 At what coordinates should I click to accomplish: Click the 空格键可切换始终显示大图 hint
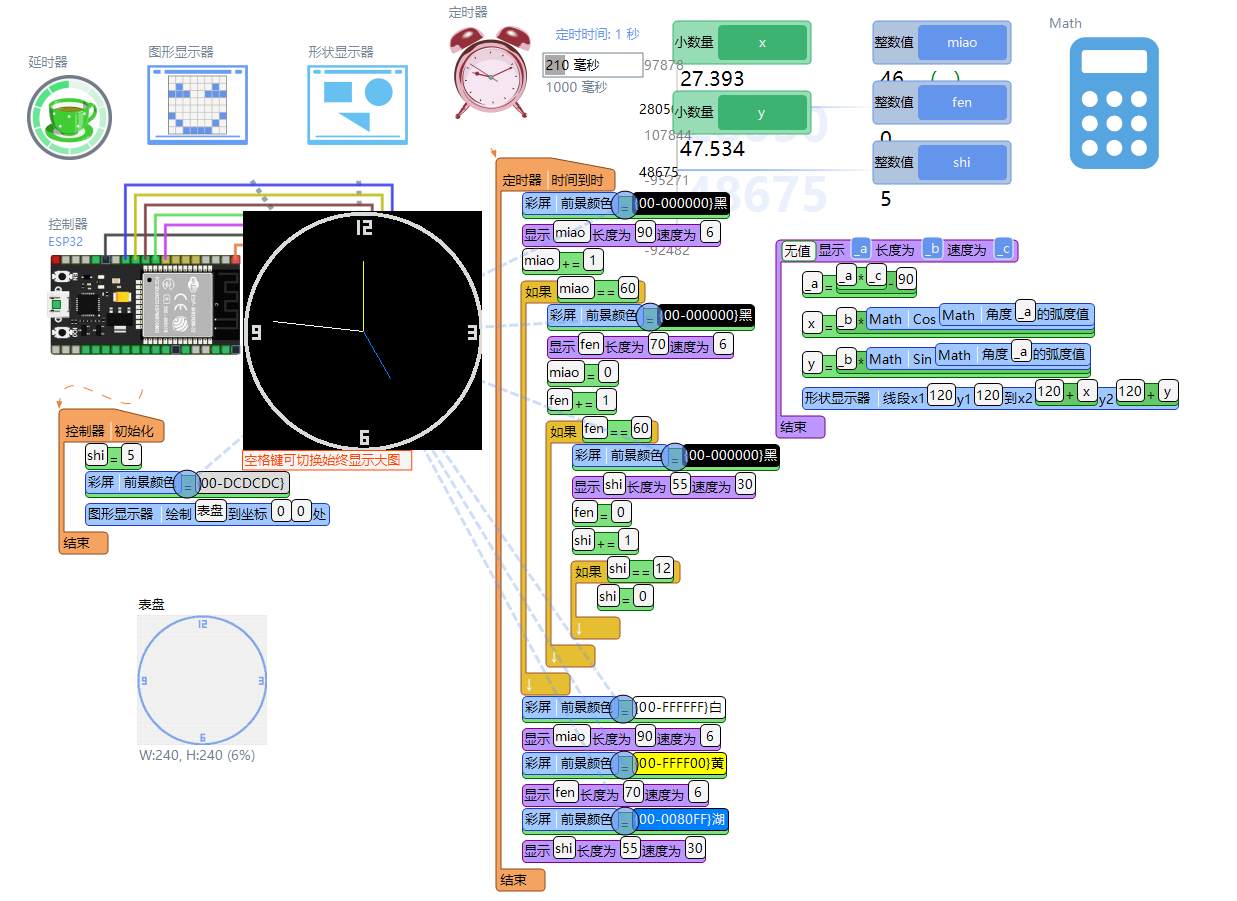click(325, 460)
